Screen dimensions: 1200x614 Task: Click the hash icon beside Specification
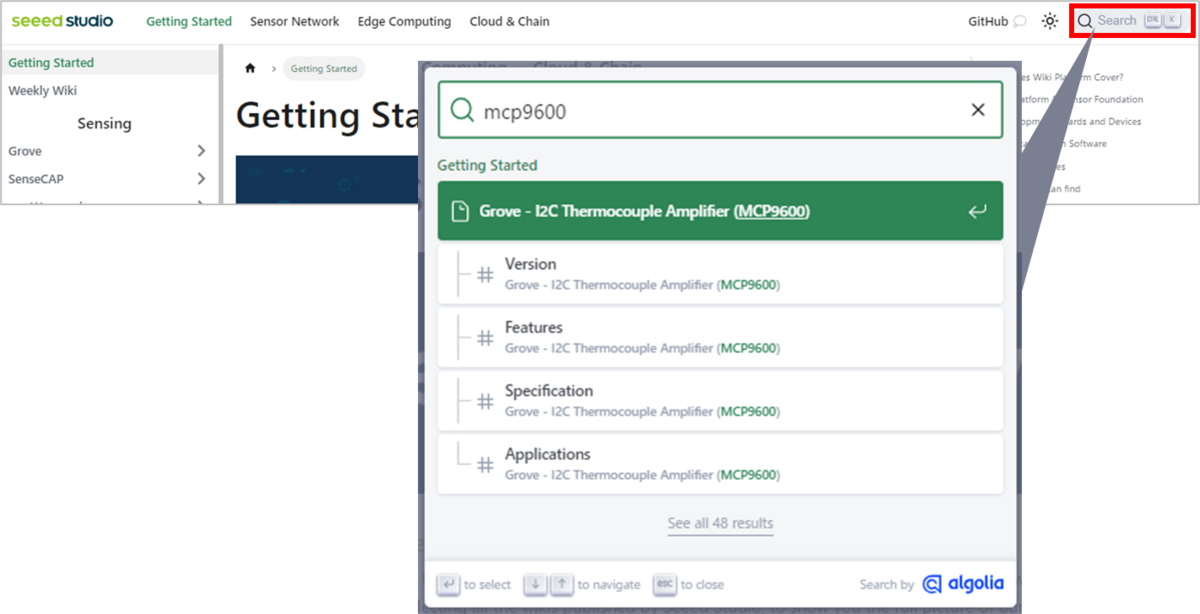click(x=485, y=401)
